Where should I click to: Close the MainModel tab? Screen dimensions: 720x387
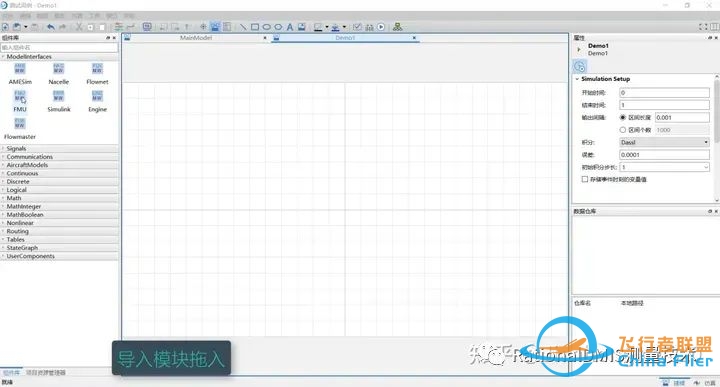[265, 38]
